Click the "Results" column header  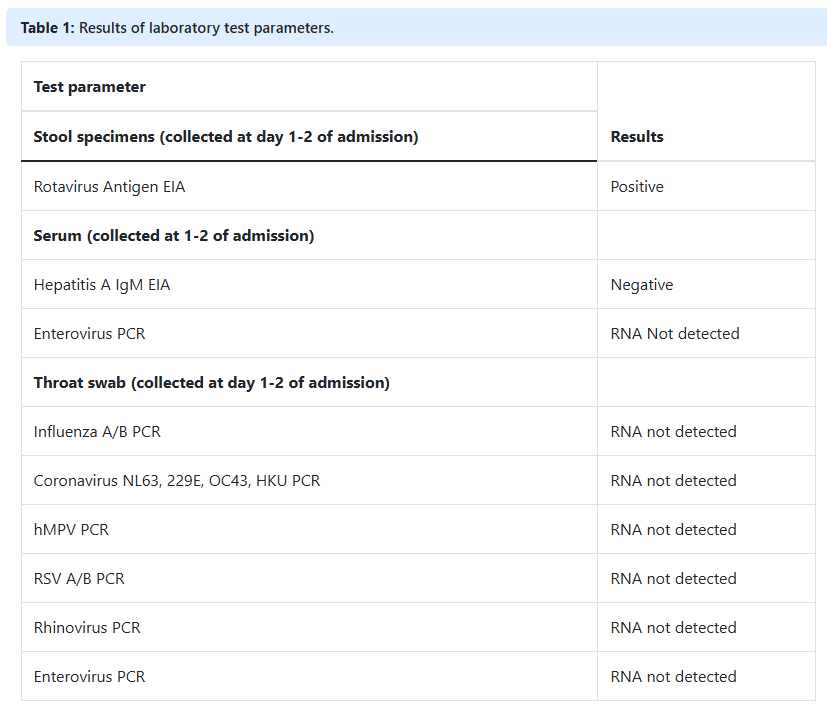[x=637, y=136]
